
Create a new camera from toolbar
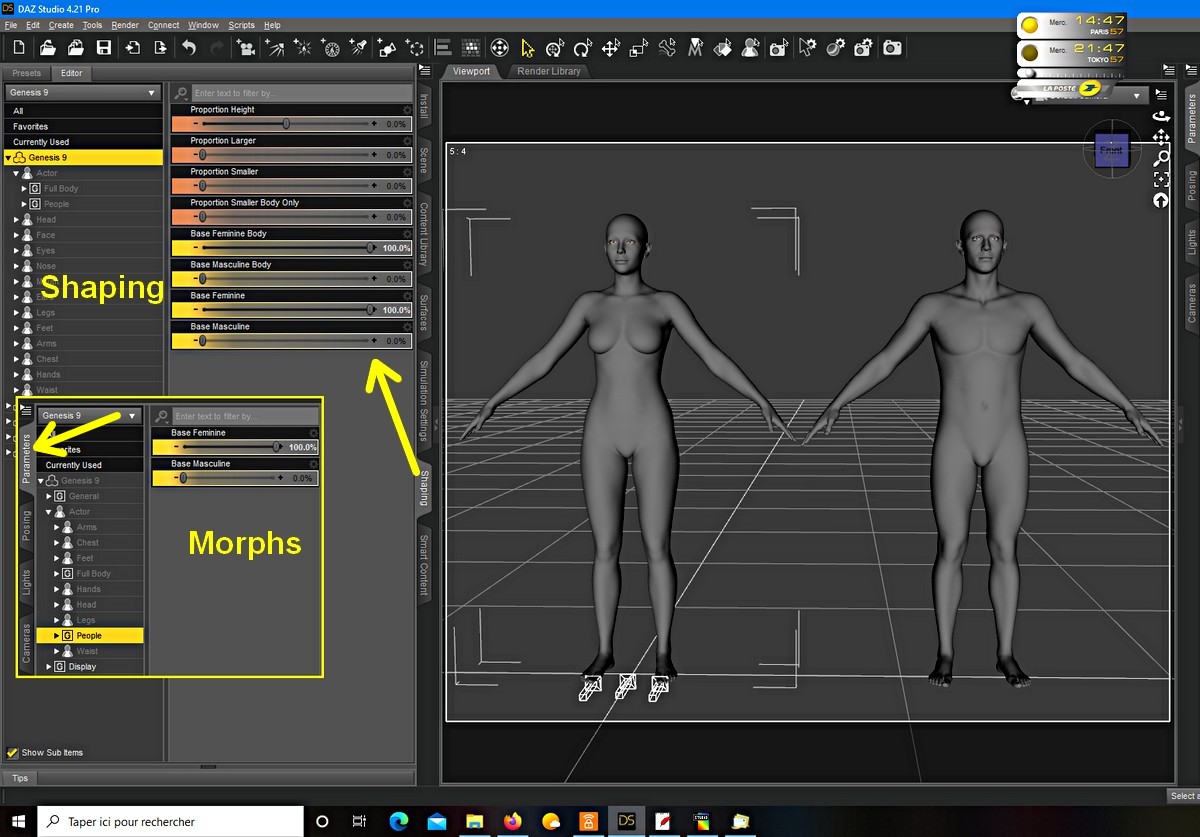coord(246,47)
